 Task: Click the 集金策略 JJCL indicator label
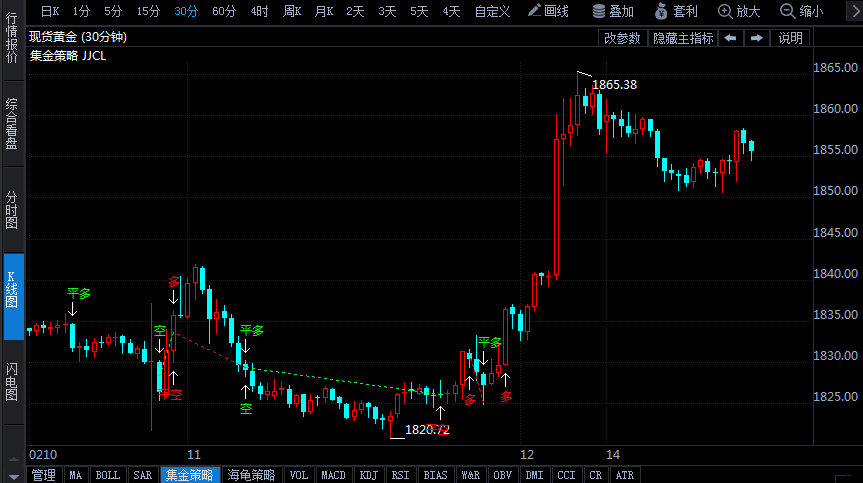(x=68, y=56)
